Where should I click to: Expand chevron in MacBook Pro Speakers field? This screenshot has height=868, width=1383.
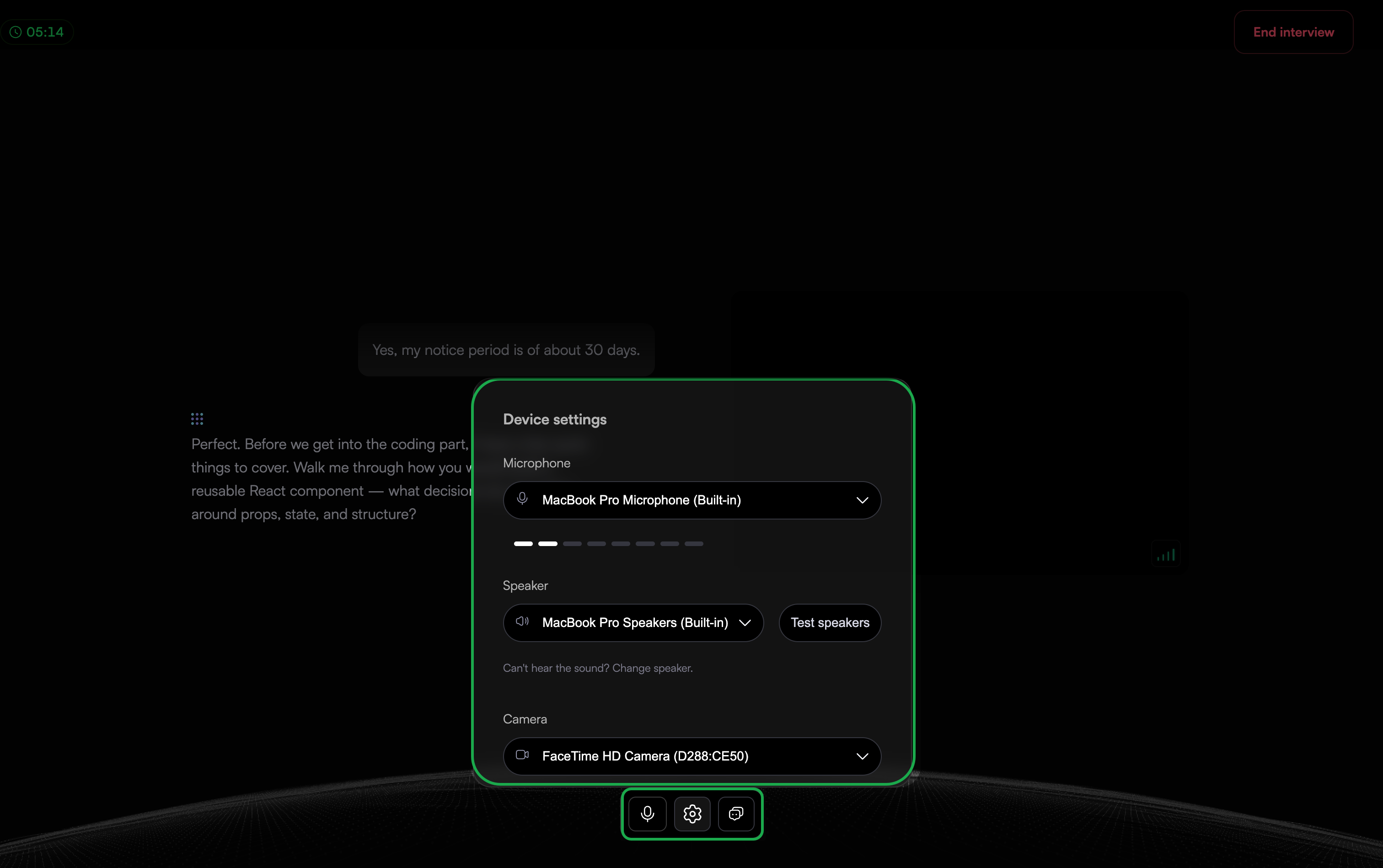point(745,622)
